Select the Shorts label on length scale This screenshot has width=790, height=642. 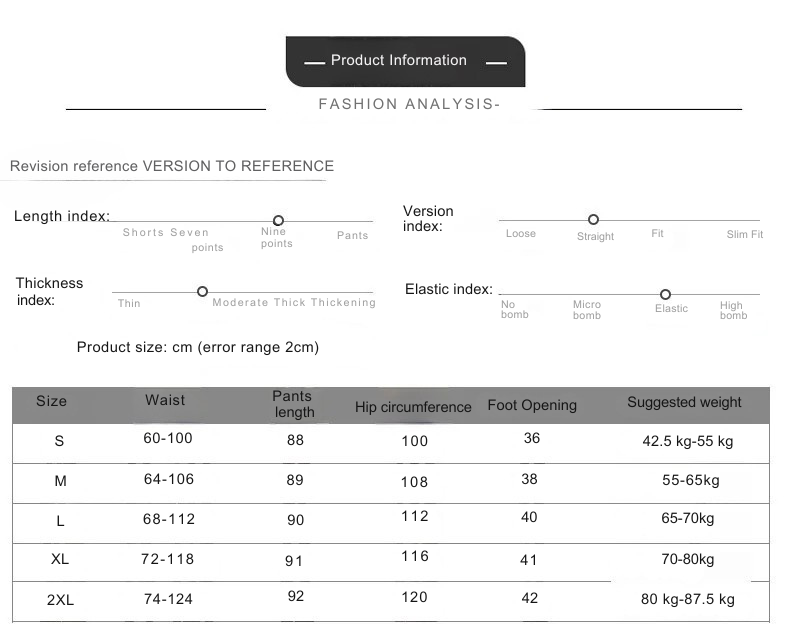coord(143,233)
